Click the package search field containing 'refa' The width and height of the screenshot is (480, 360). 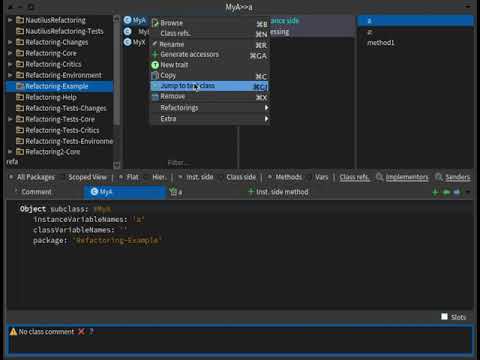click(59, 162)
